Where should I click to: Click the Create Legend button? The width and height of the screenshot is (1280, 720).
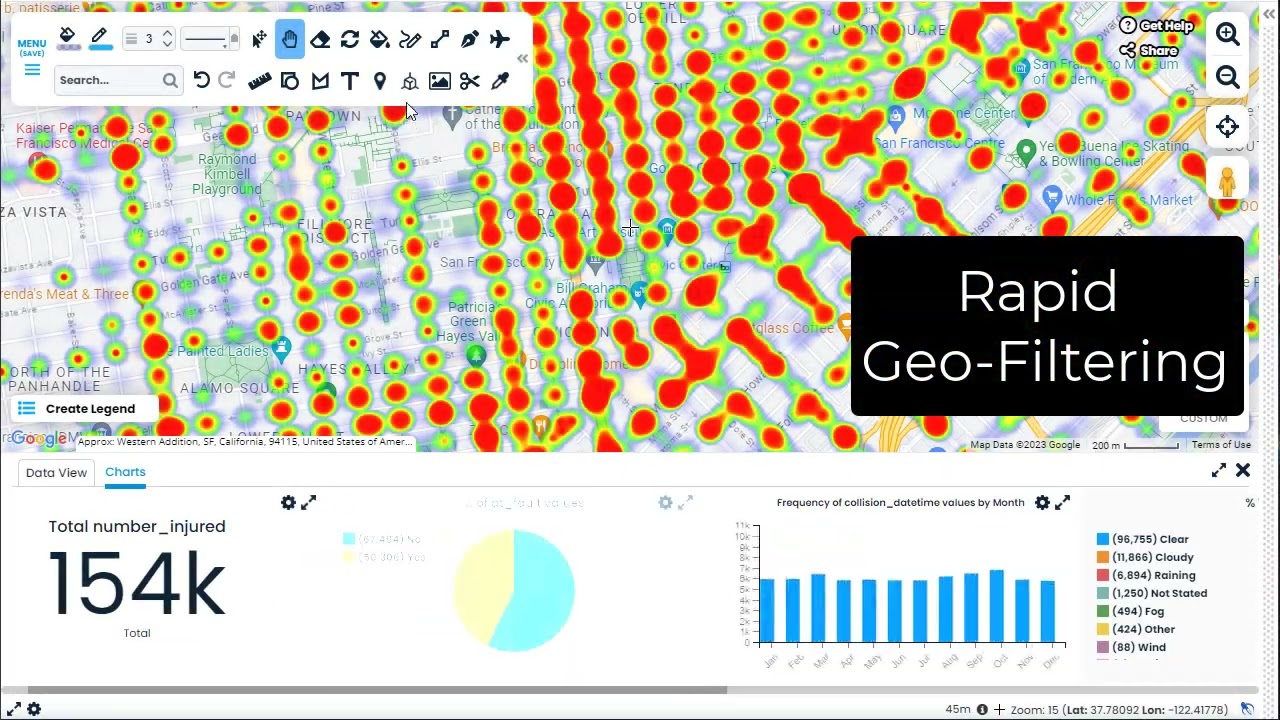(86, 408)
